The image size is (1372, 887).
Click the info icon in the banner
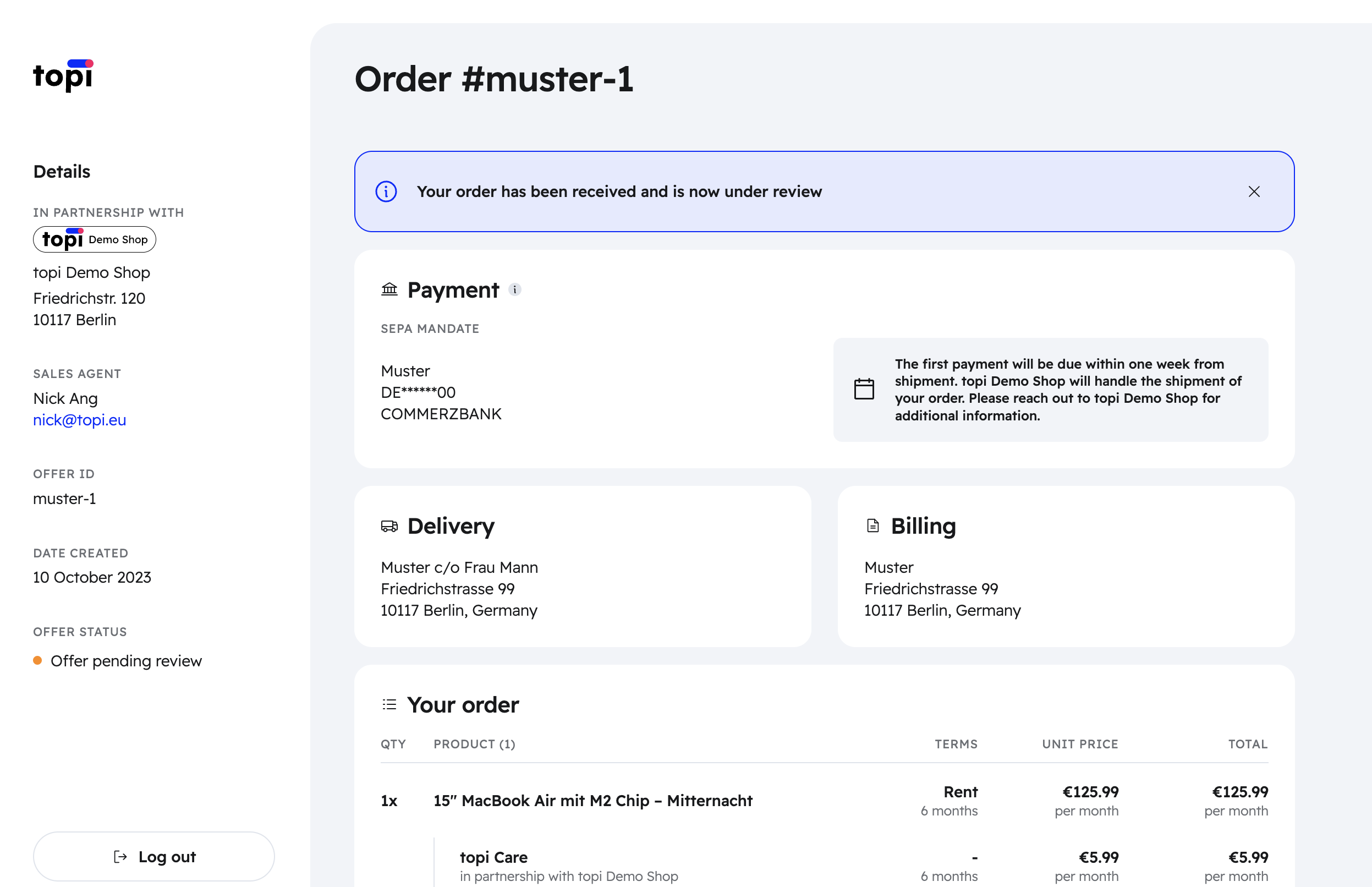pyautogui.click(x=386, y=192)
